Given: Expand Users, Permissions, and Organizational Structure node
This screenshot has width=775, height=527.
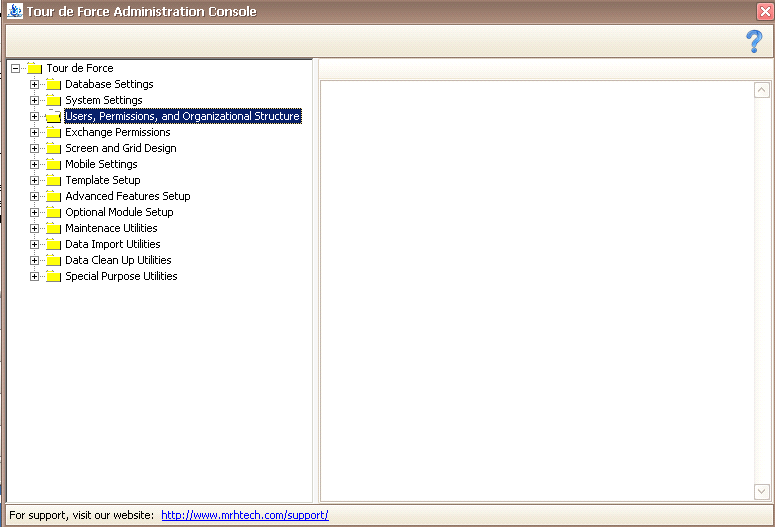Looking at the screenshot, I should point(34,117).
